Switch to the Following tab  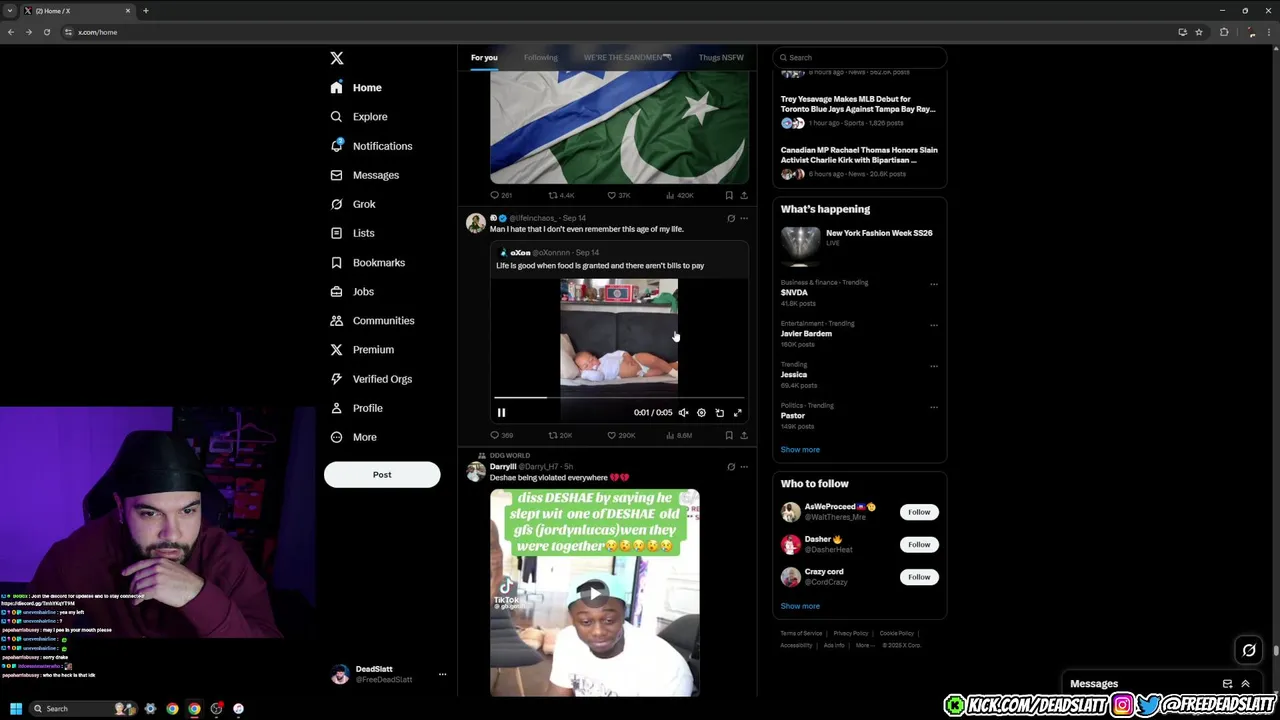click(541, 58)
